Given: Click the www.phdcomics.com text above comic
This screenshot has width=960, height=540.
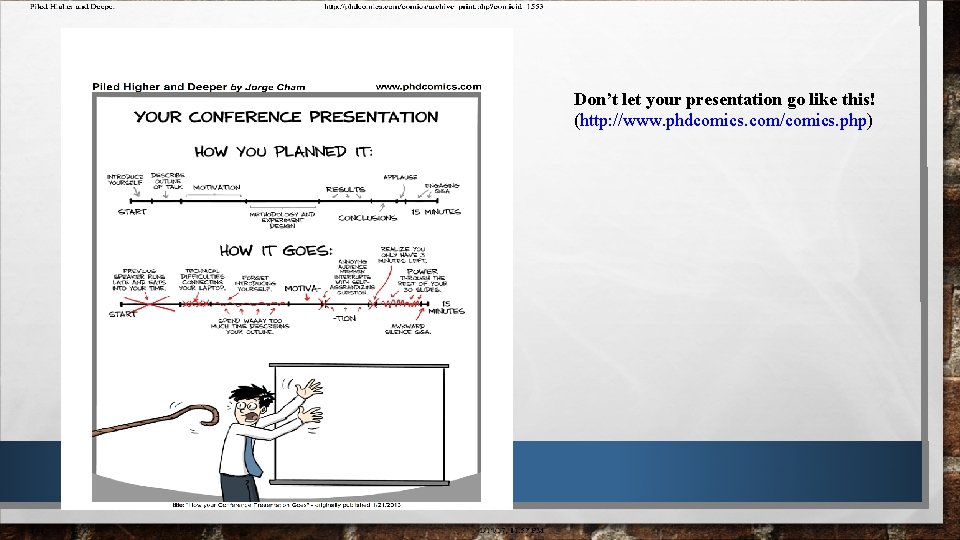Looking at the screenshot, I should [429, 86].
